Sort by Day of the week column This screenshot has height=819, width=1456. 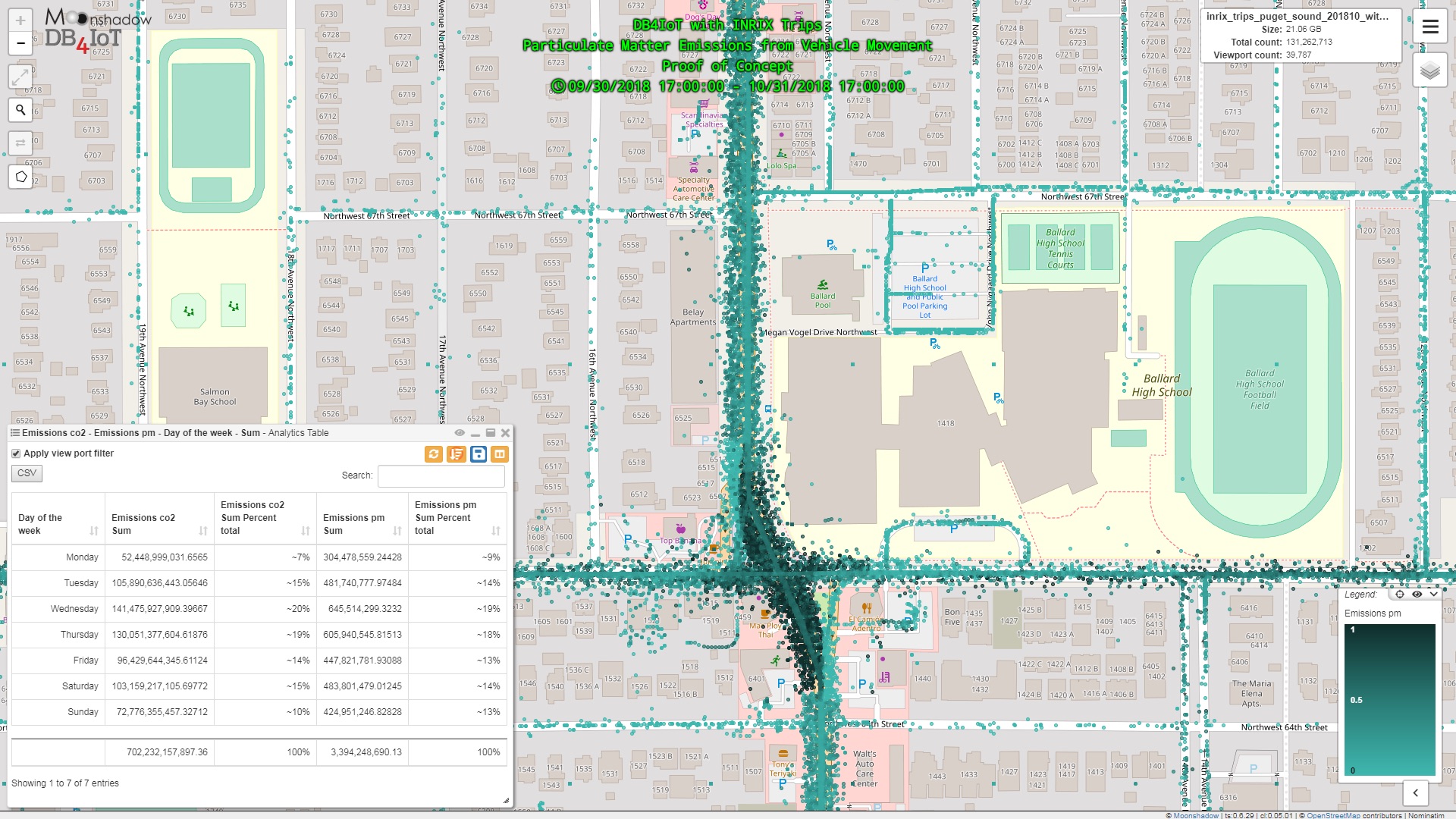tap(58, 518)
